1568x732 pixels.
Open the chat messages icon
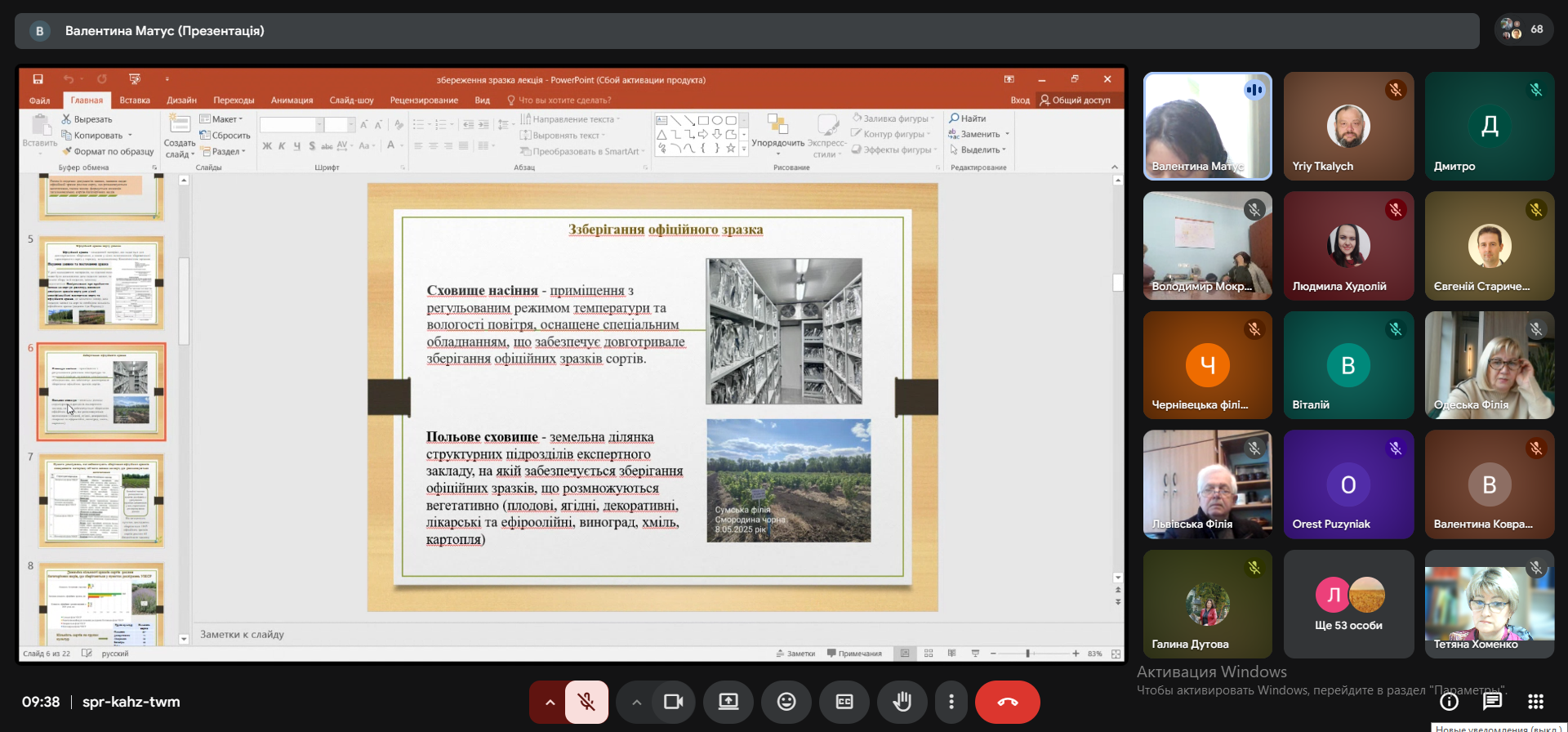tap(1492, 701)
